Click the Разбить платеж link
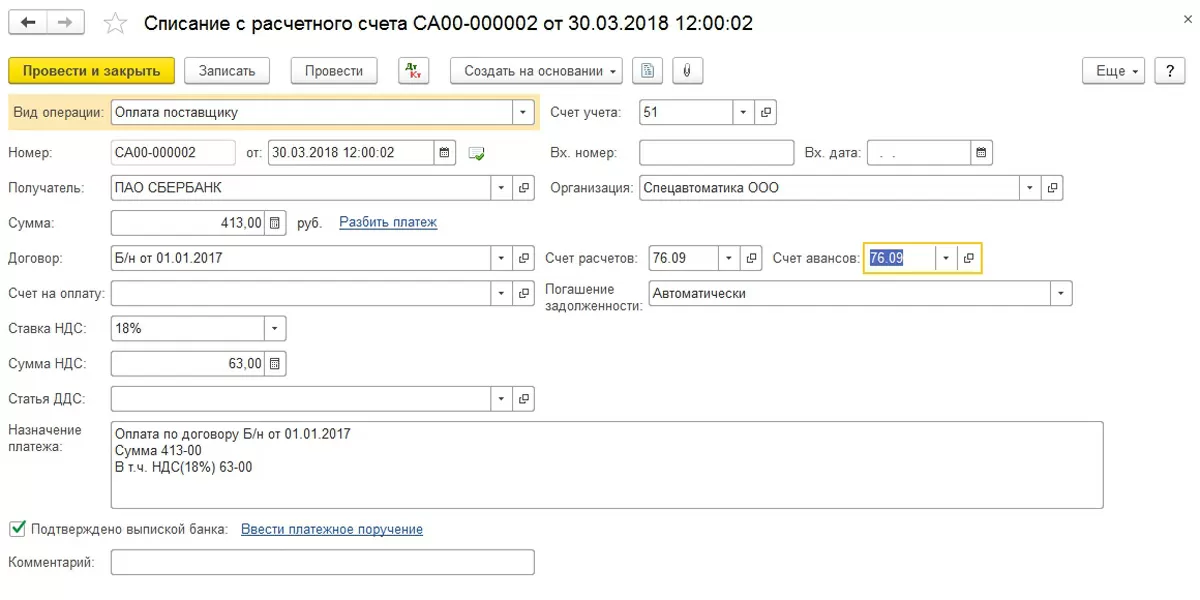 tap(388, 222)
